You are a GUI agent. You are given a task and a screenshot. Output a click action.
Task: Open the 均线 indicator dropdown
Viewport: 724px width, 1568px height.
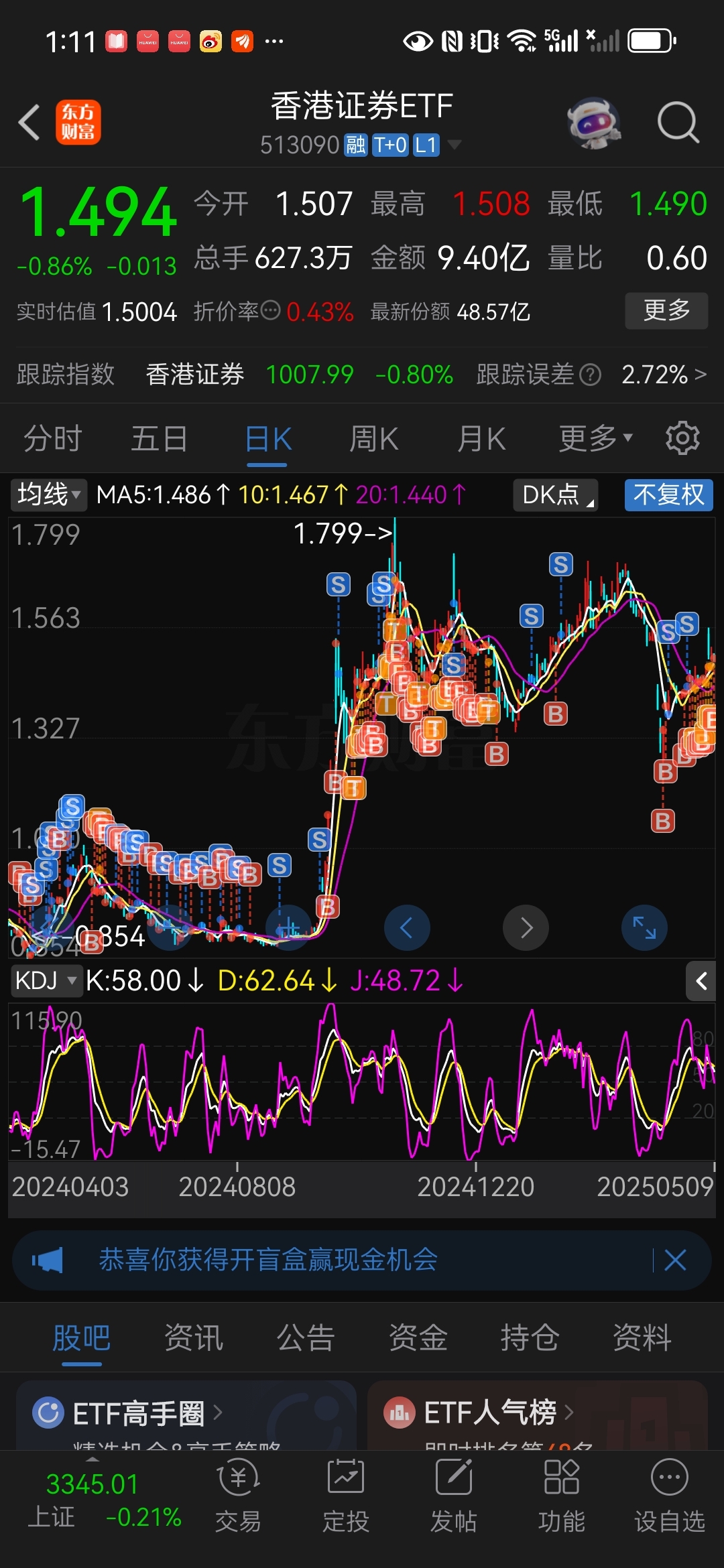(x=49, y=495)
